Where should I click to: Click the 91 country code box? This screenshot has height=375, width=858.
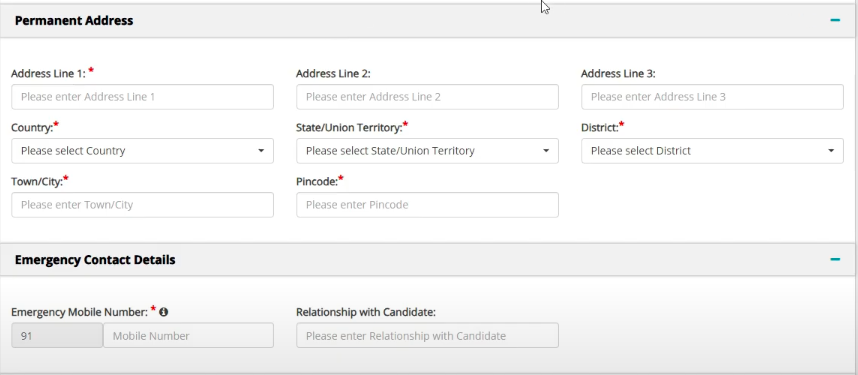tap(57, 336)
